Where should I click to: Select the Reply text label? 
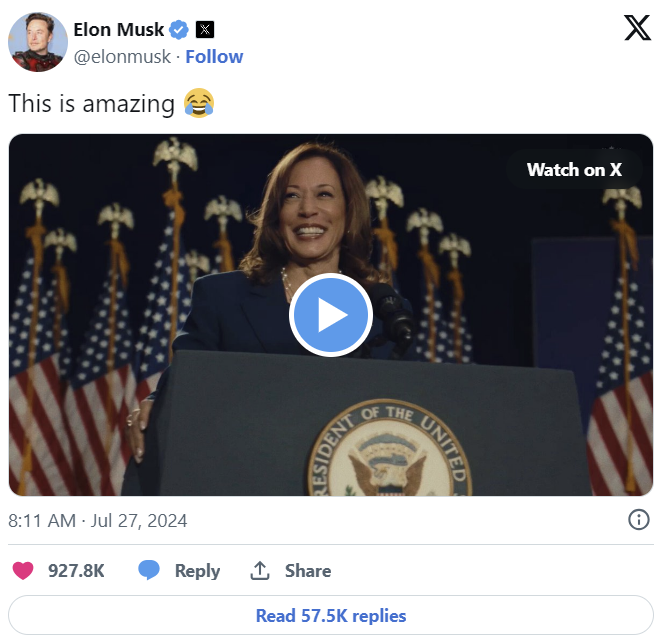click(x=197, y=571)
